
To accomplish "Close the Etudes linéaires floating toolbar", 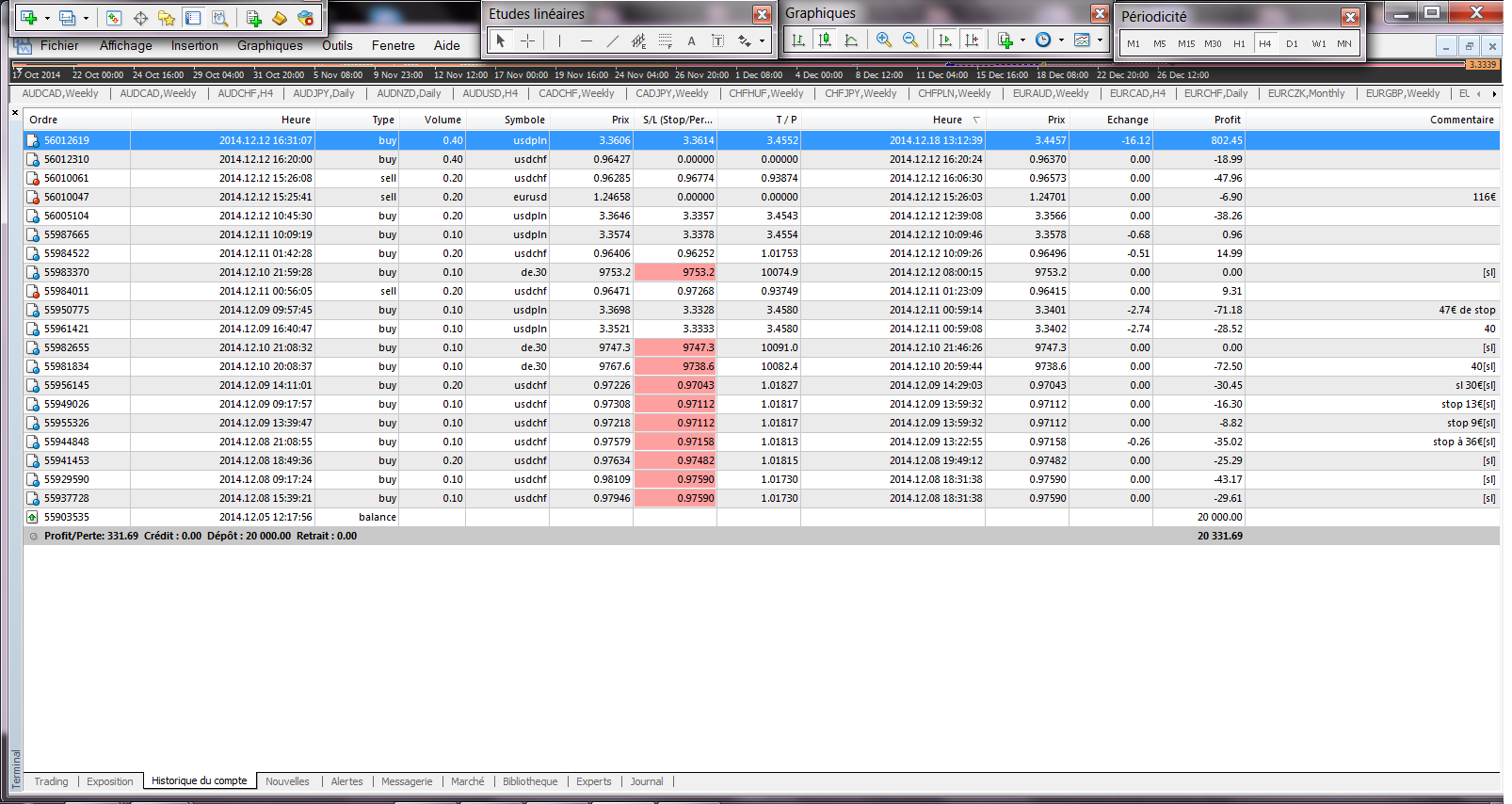I will (761, 14).
